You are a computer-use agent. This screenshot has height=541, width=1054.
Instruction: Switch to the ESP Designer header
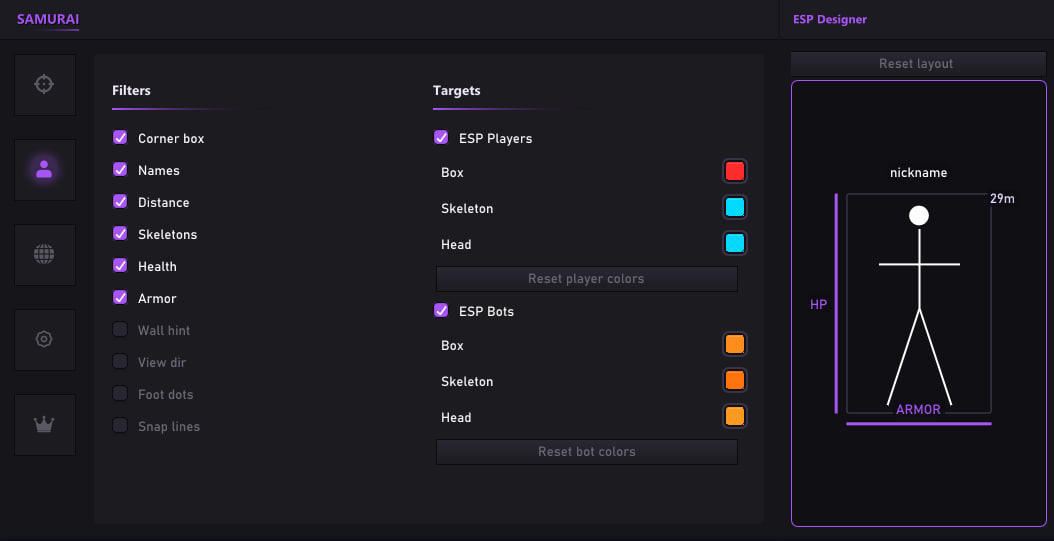[x=829, y=19]
